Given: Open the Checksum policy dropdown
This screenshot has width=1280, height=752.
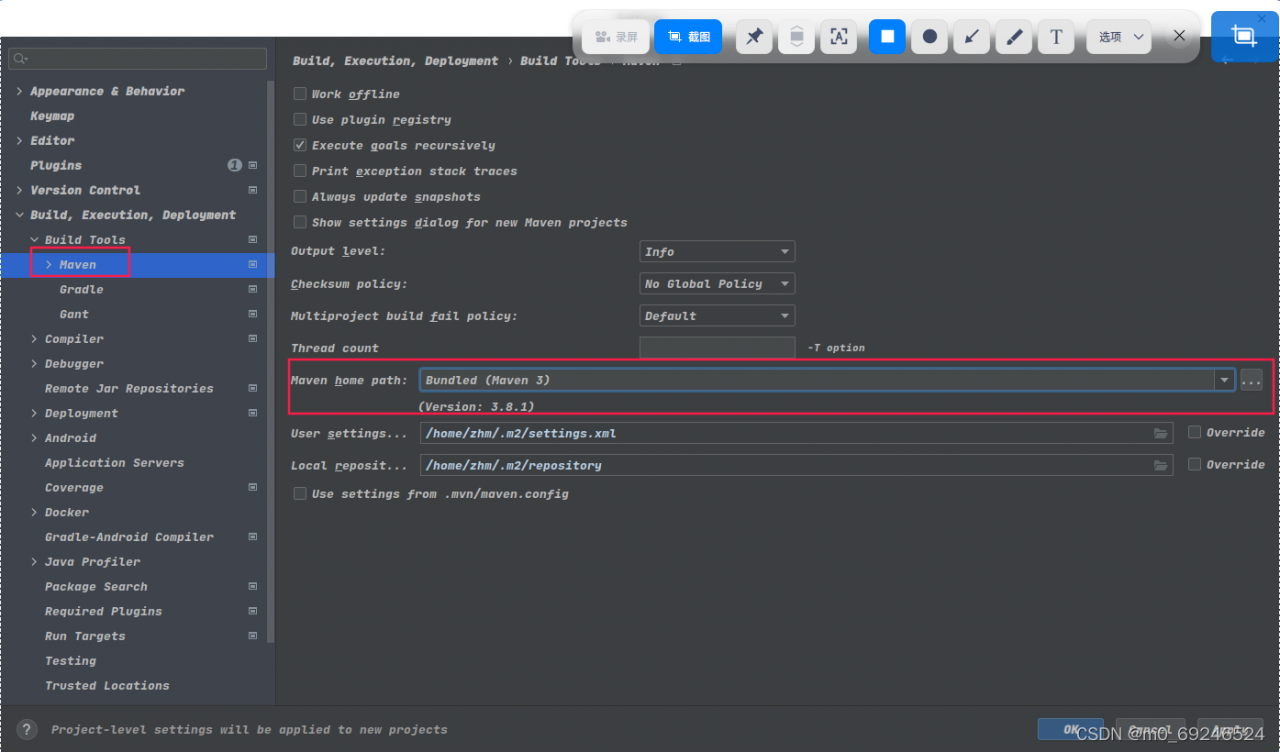Looking at the screenshot, I should [717, 284].
